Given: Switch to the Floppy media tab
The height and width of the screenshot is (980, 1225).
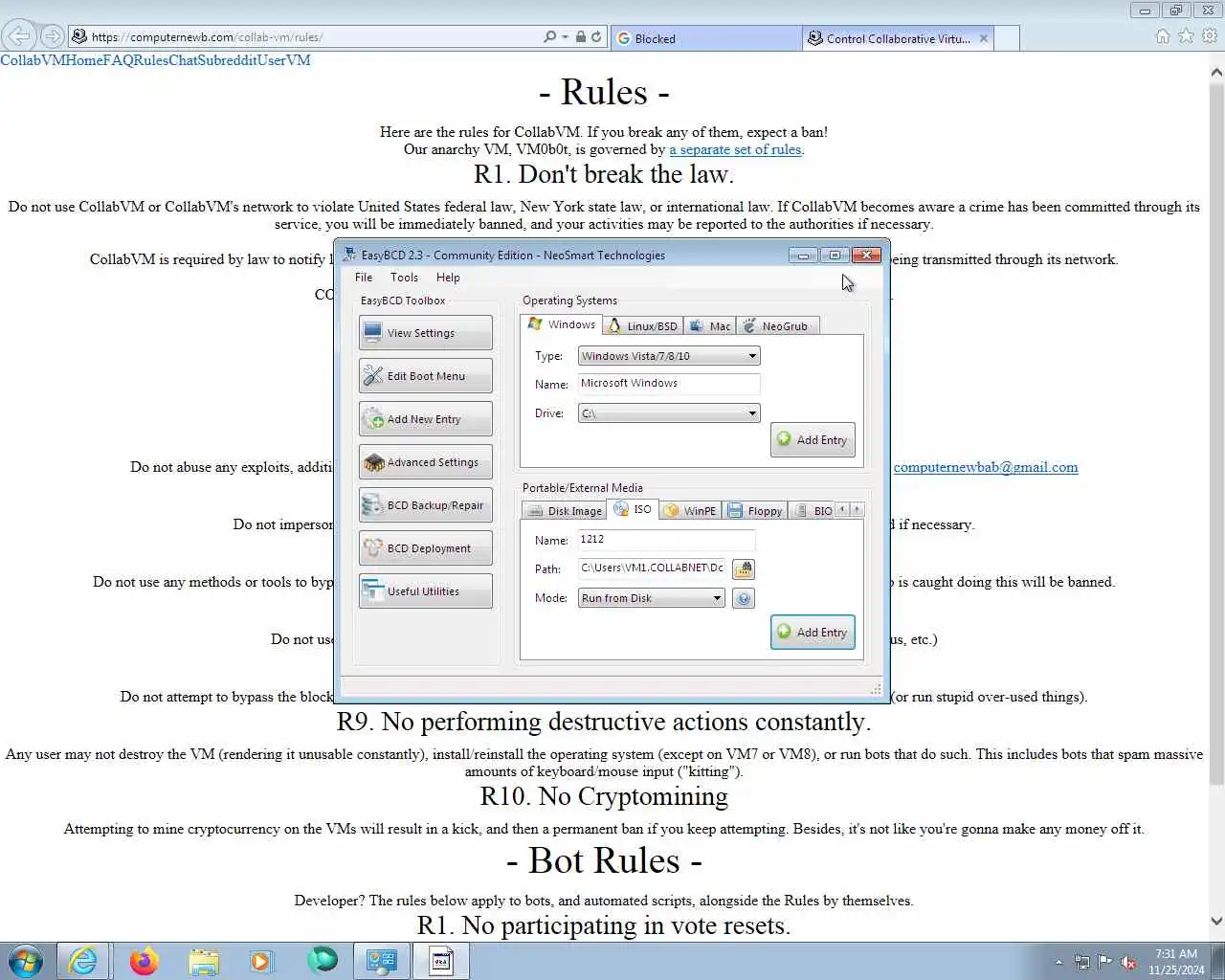Looking at the screenshot, I should coord(755,511).
